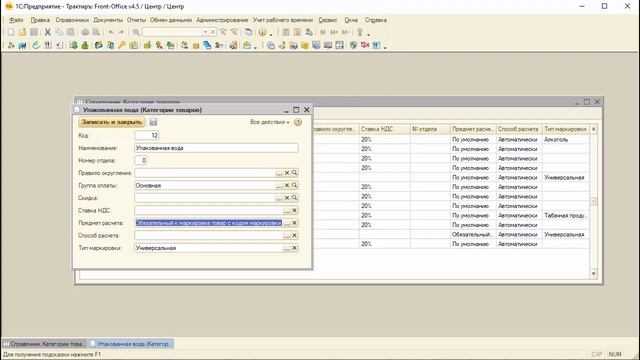The image size is (640, 360).
Task: Open lookup magnifier for Группа оплаты
Action: pyautogui.click(x=294, y=185)
